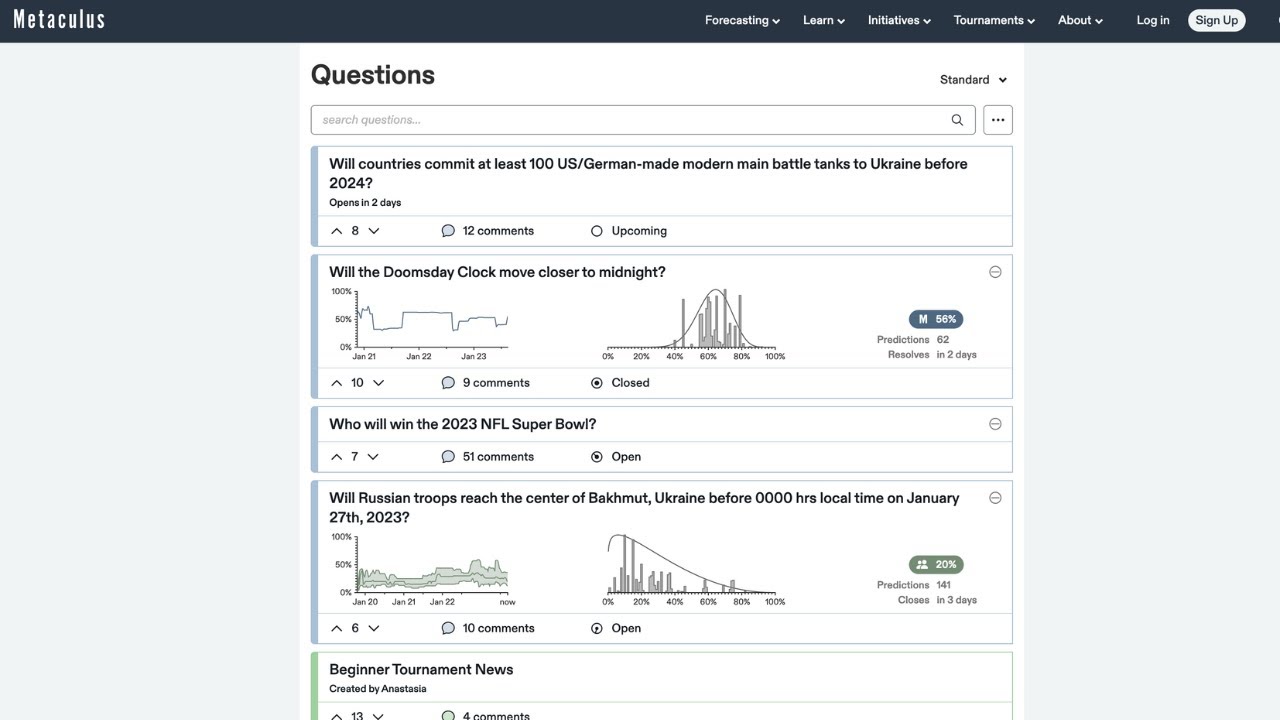This screenshot has height=720, width=1280.
Task: Click 'Opens in 2 days' text
Action: coord(365,203)
